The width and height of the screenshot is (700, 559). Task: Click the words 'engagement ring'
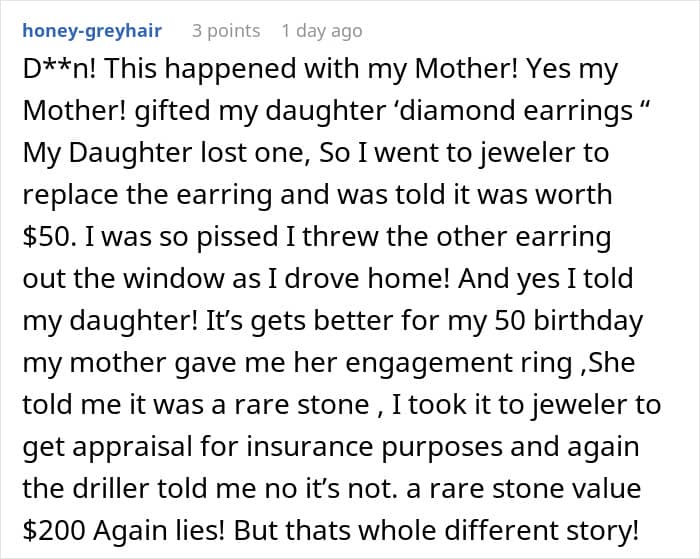(x=460, y=363)
